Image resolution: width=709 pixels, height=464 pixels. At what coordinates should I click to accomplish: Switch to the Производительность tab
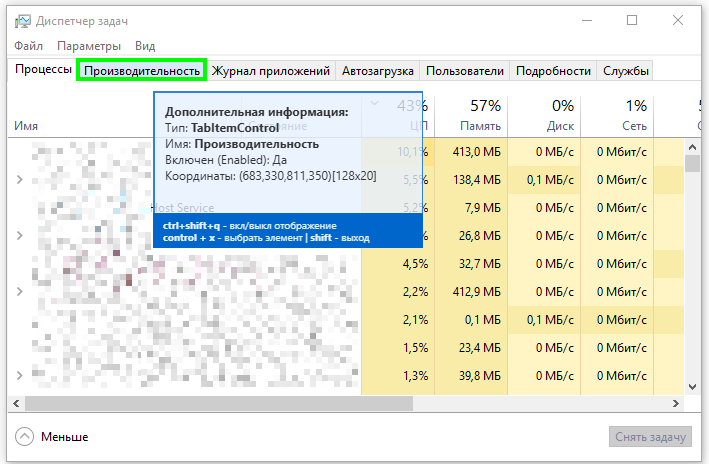[x=142, y=71]
